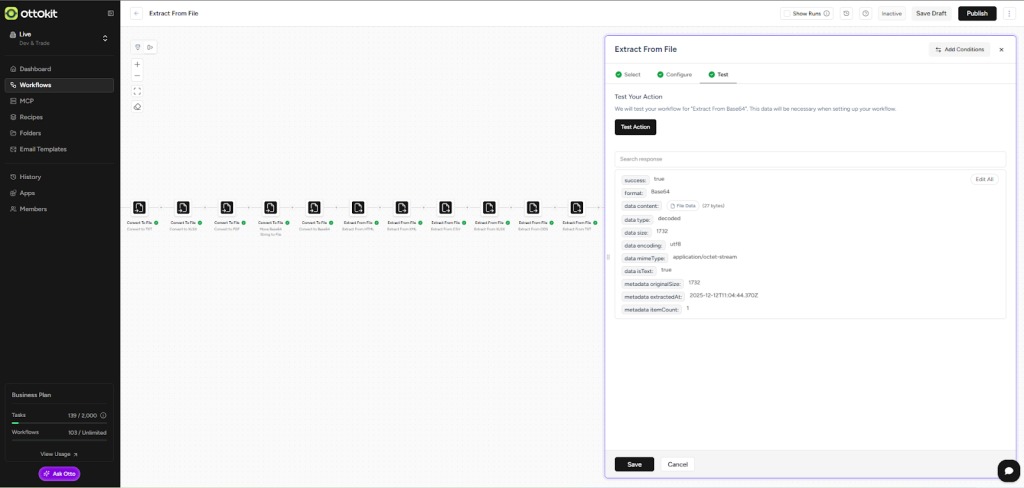Open the Live workspace switcher
1024x488 pixels.
tap(59, 38)
